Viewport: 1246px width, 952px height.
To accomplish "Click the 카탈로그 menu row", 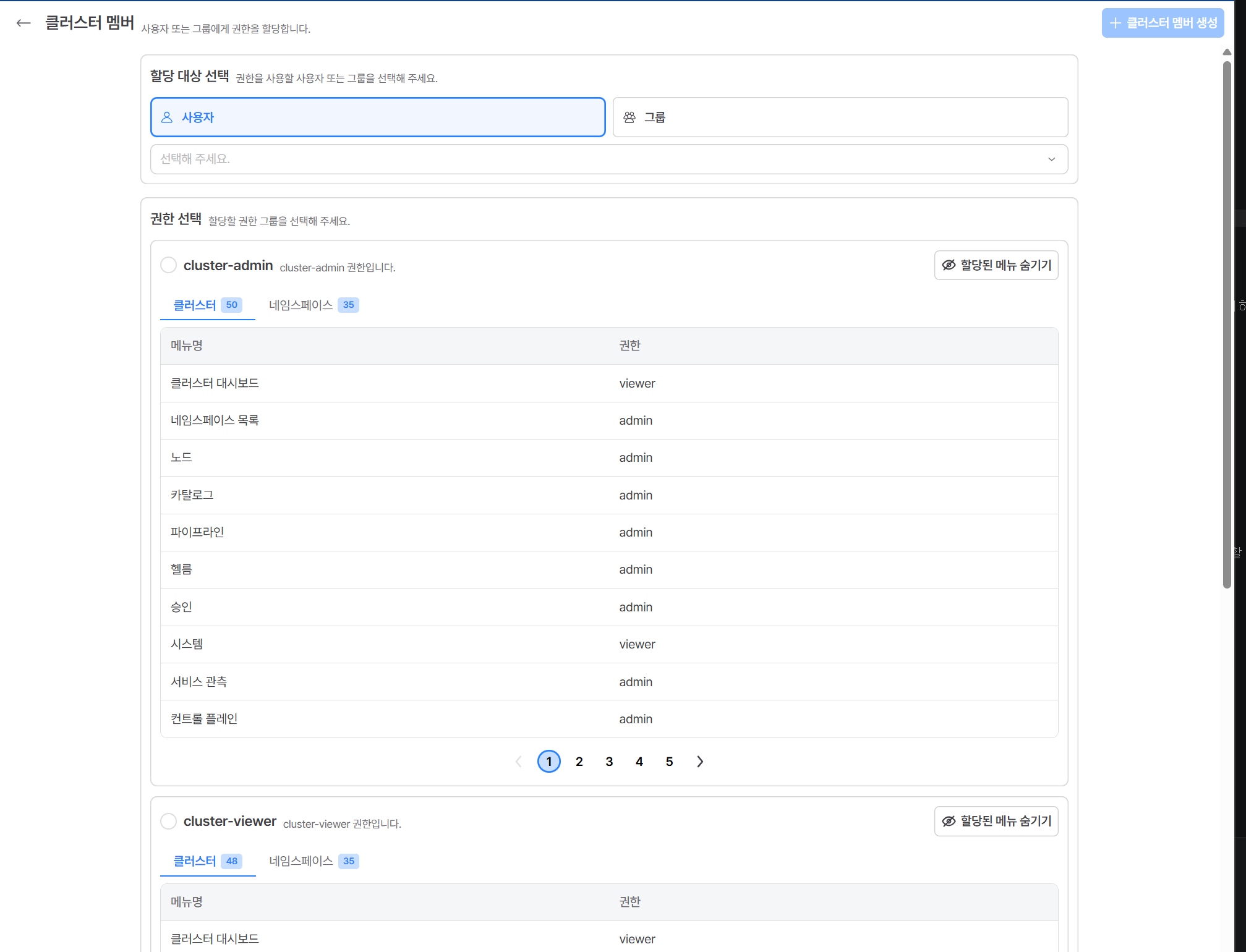I will (609, 495).
